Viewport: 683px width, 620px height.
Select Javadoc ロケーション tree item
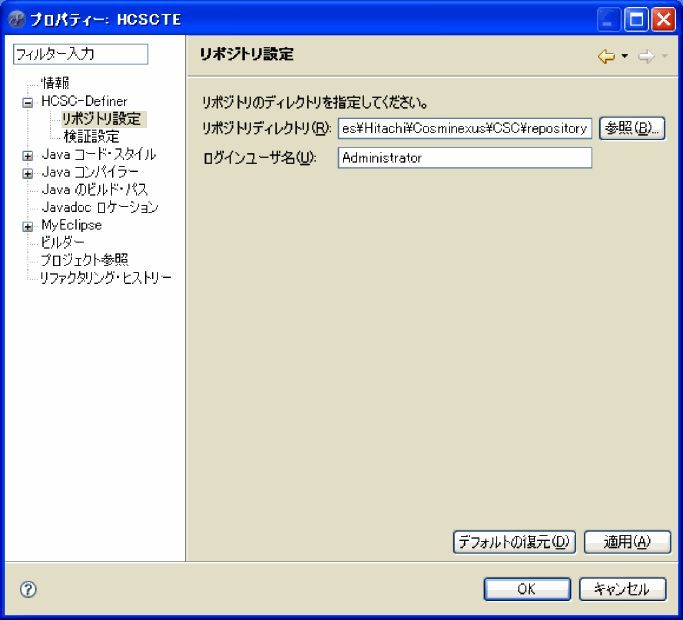tap(100, 207)
